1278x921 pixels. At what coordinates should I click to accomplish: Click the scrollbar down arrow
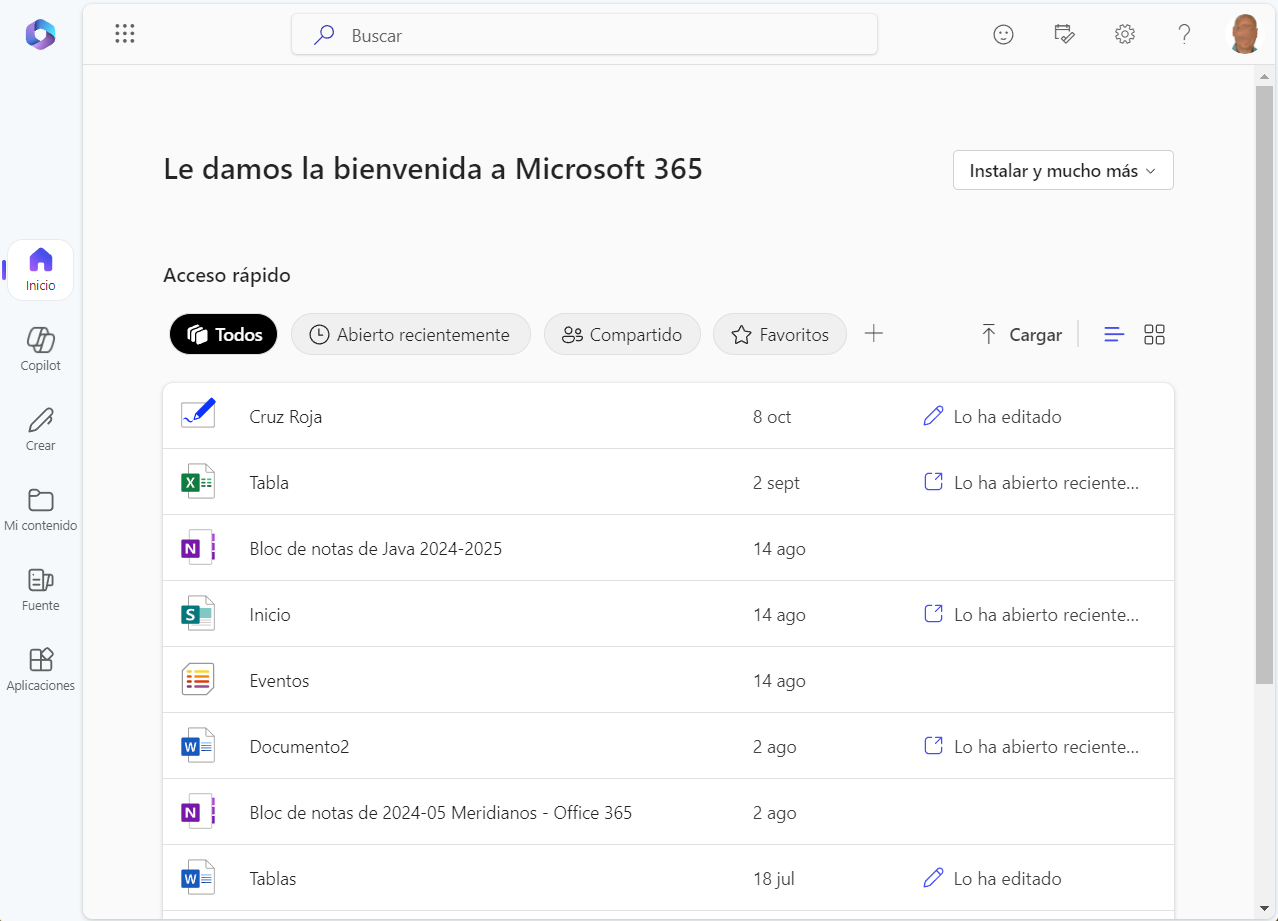click(1265, 909)
